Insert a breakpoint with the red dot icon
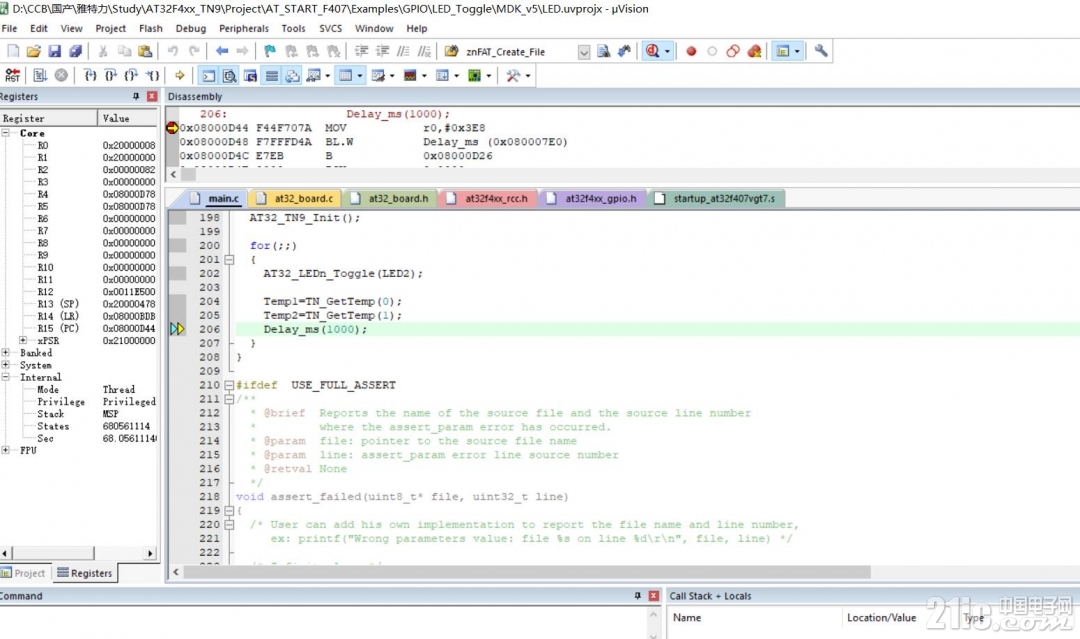Screen dimensions: 1080x639 tap(691, 51)
